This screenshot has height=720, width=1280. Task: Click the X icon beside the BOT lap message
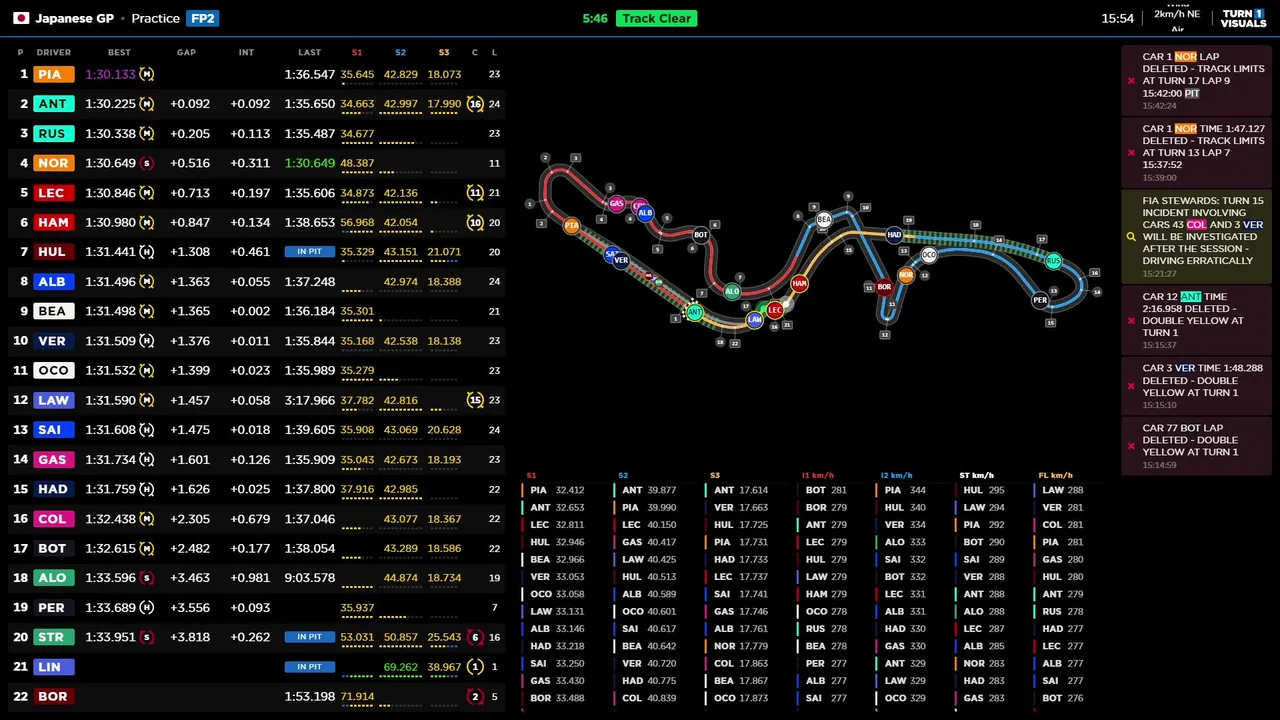point(1131,446)
